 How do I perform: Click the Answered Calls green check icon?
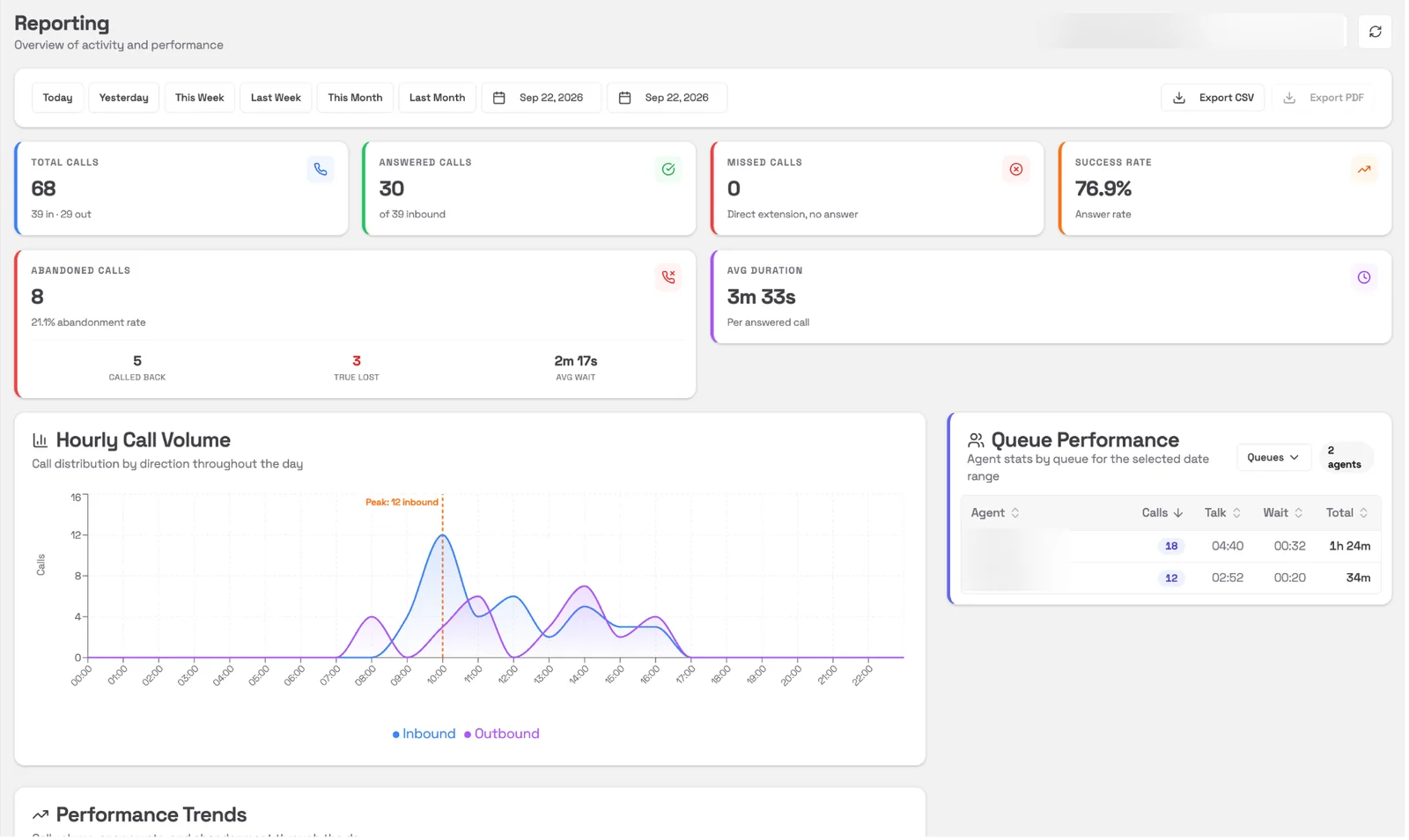coord(668,169)
